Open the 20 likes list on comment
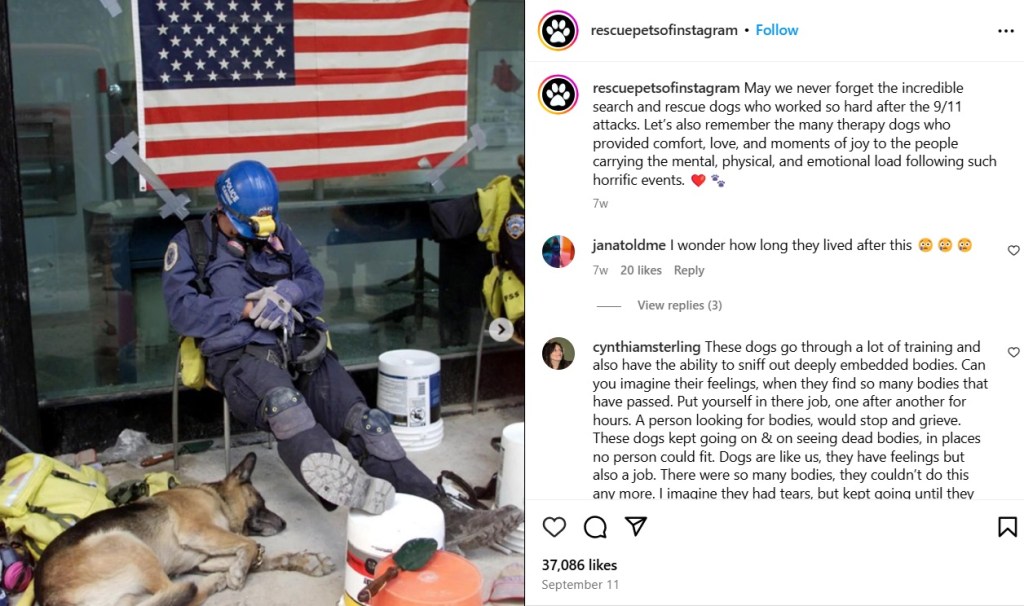The width and height of the screenshot is (1024, 606). 641,270
